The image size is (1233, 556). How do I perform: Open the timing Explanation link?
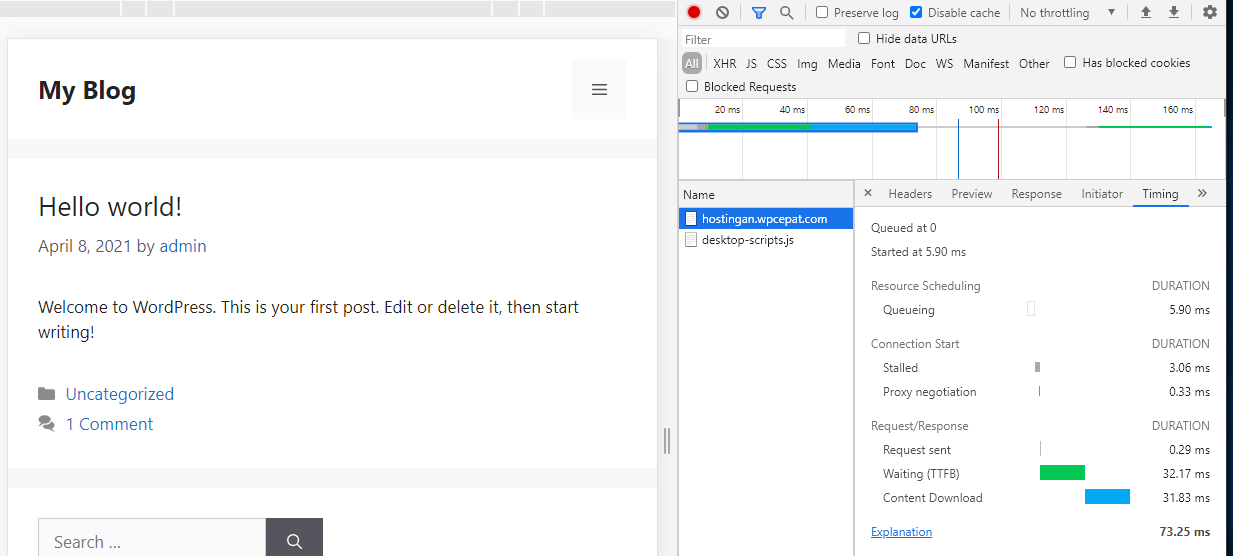point(901,532)
